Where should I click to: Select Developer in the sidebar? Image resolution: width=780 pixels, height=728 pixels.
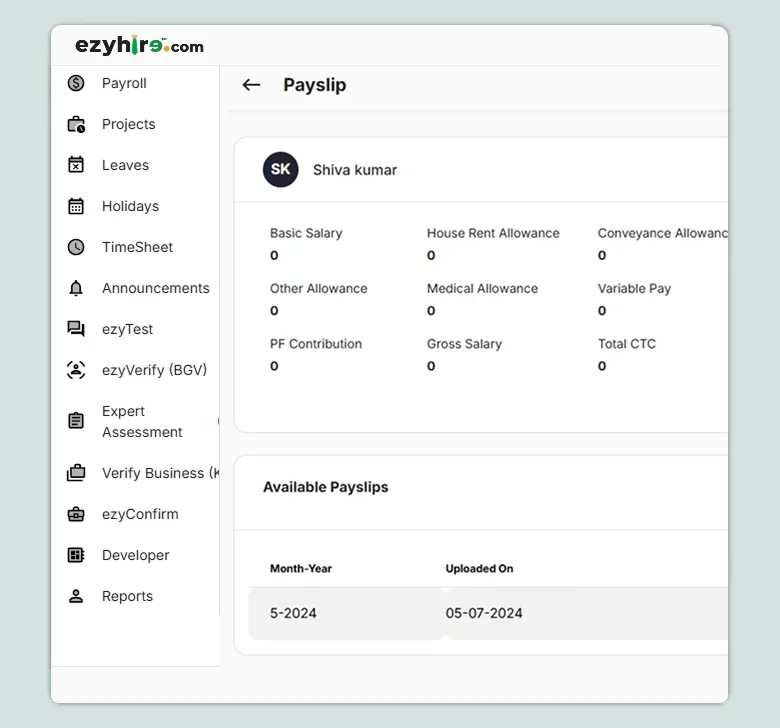point(135,555)
